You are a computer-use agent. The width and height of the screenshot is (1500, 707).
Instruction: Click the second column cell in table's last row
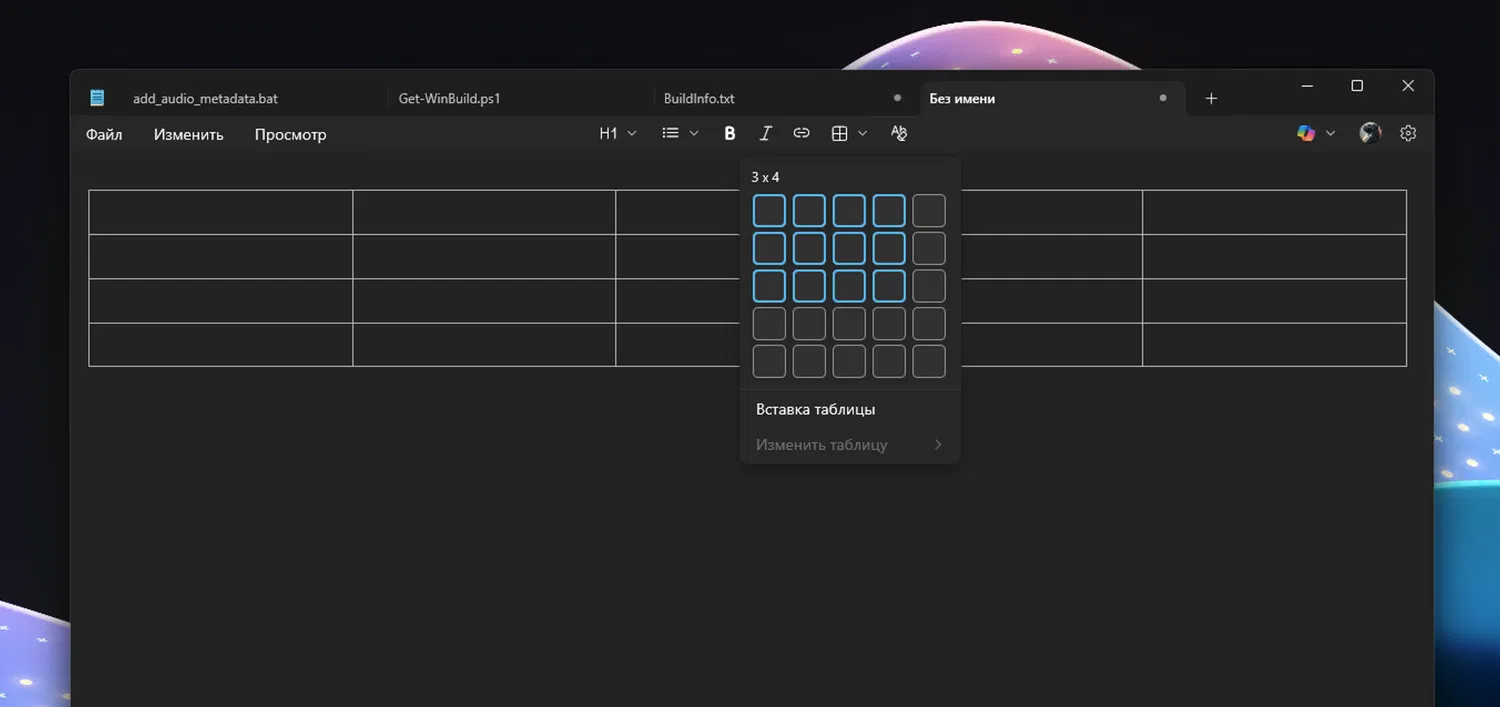pyautogui.click(x=484, y=344)
